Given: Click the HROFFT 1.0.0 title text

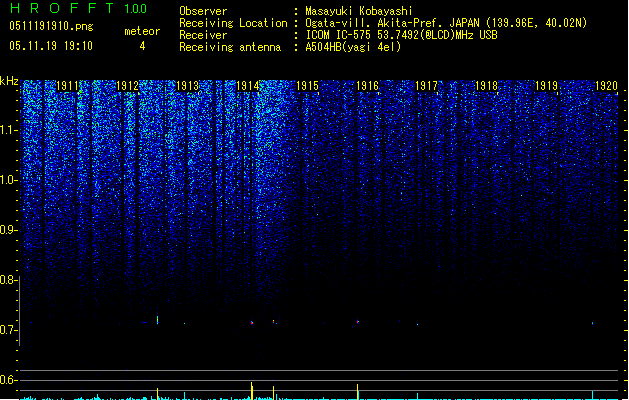Looking at the screenshot, I should click(x=79, y=8).
